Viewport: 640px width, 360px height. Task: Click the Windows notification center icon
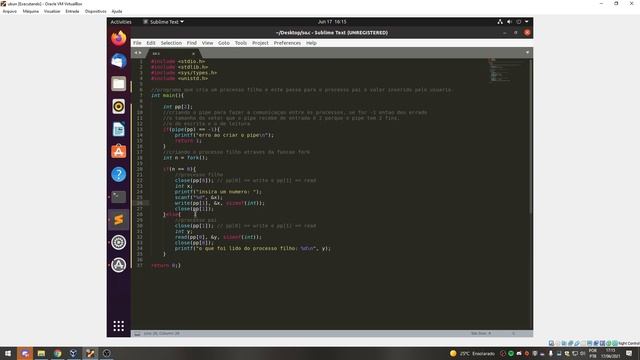(629, 353)
